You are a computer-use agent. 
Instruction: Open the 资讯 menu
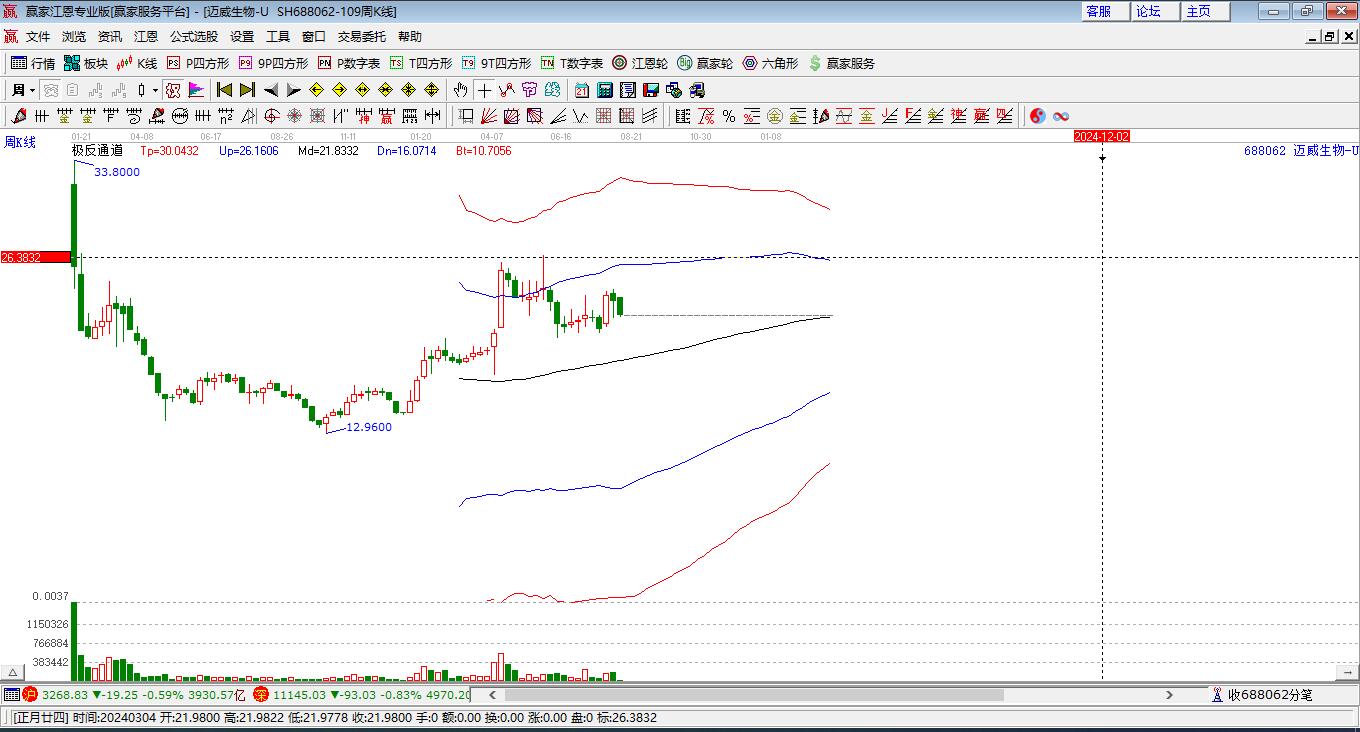point(110,36)
